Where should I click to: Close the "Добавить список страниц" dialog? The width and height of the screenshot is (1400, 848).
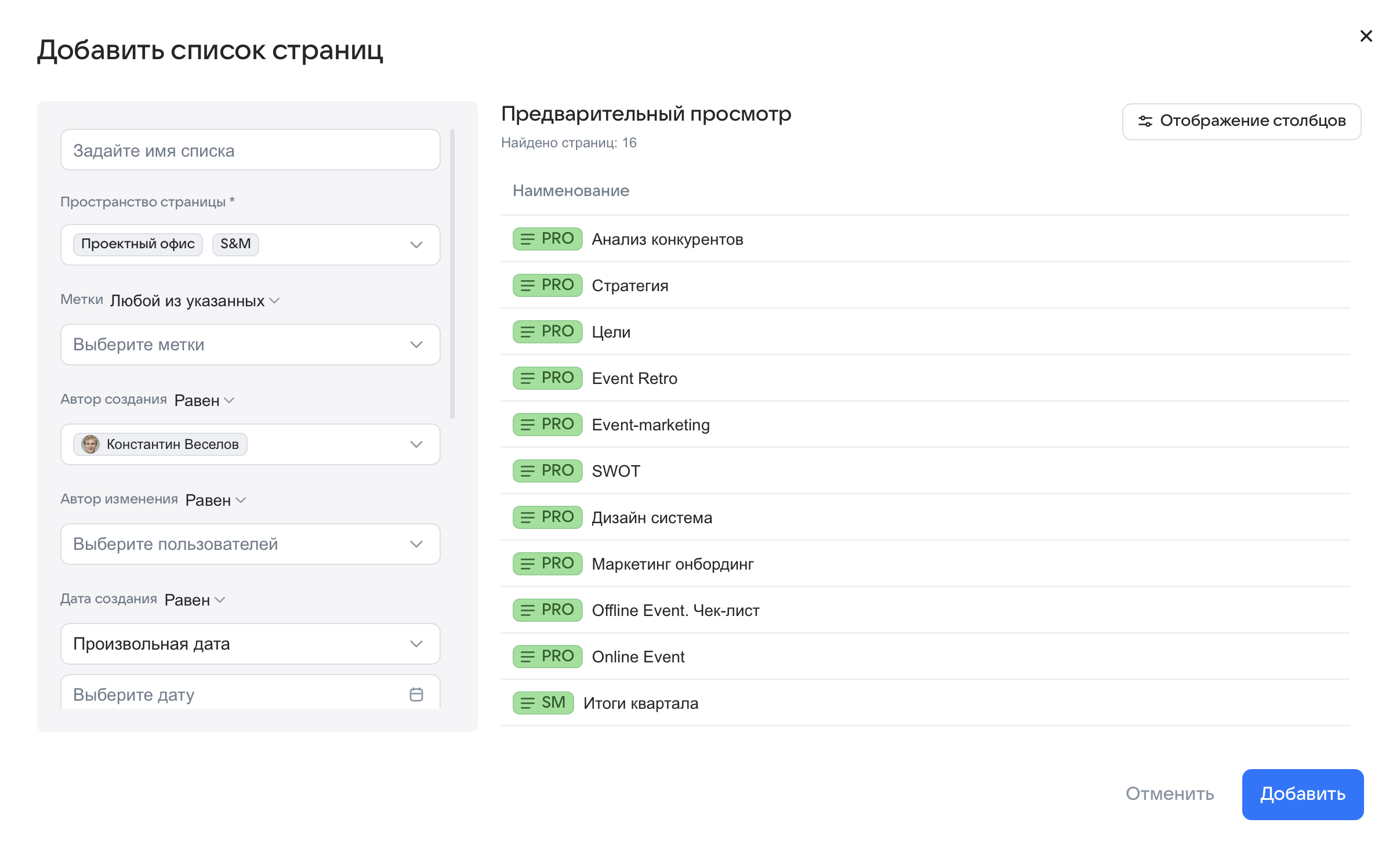[1366, 36]
